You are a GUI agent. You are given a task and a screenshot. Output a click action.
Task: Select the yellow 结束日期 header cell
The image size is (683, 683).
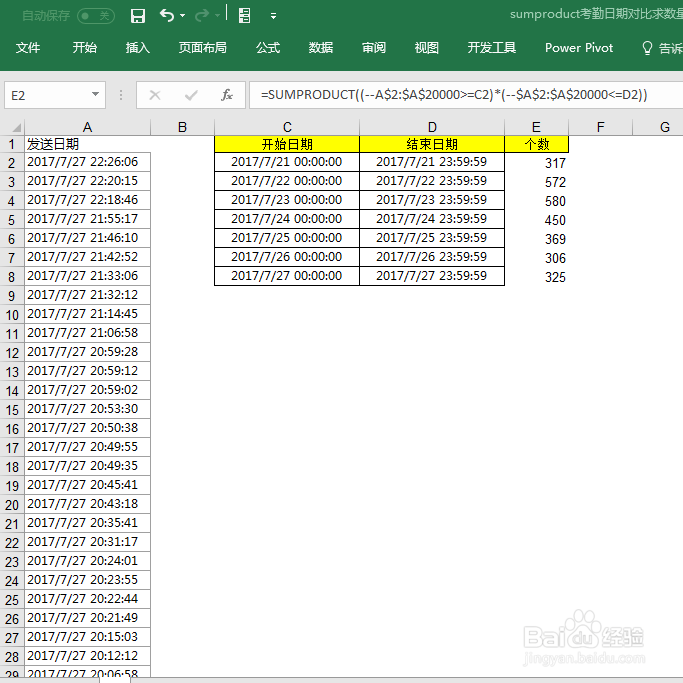432,144
